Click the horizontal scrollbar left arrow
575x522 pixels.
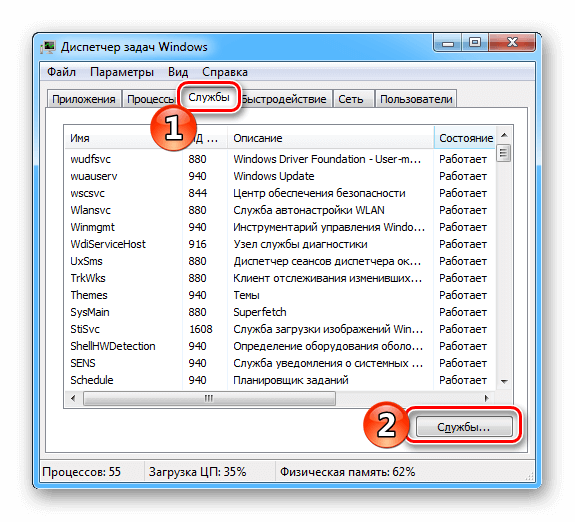coord(73,398)
